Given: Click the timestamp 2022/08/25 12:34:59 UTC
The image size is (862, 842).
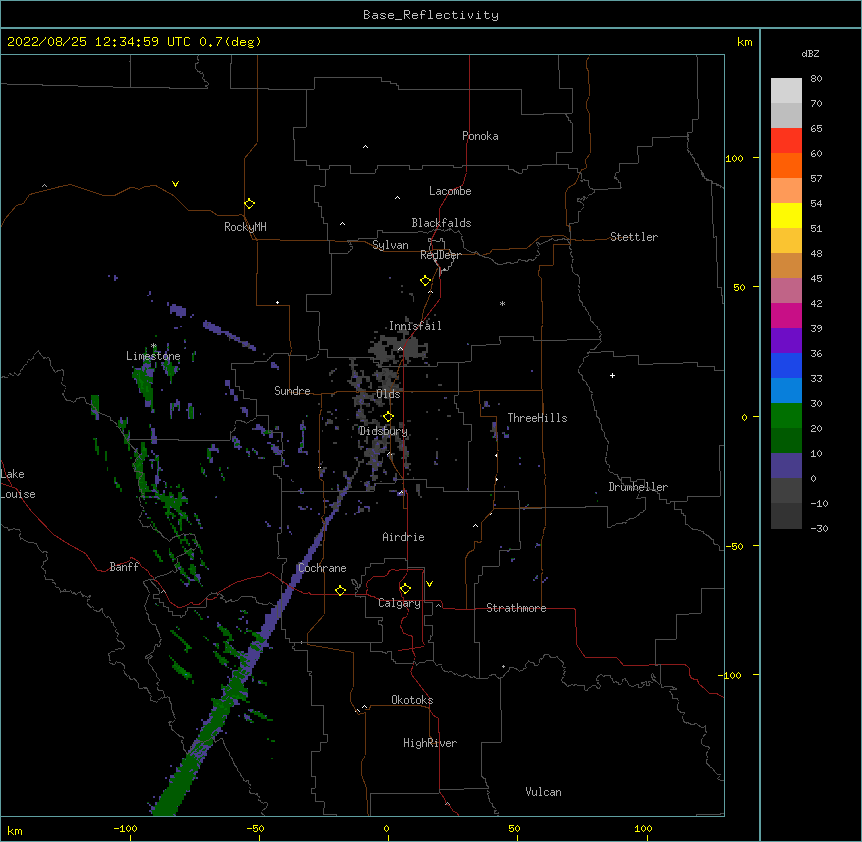Looking at the screenshot, I should click(x=99, y=42).
